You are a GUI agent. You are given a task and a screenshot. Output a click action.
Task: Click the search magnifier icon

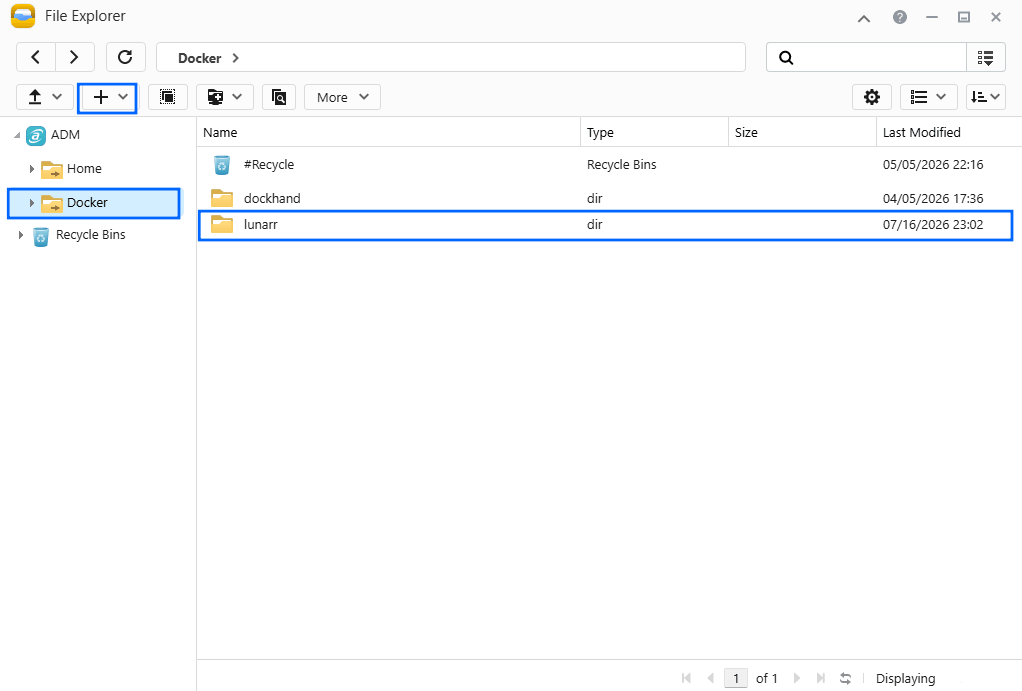click(x=786, y=58)
